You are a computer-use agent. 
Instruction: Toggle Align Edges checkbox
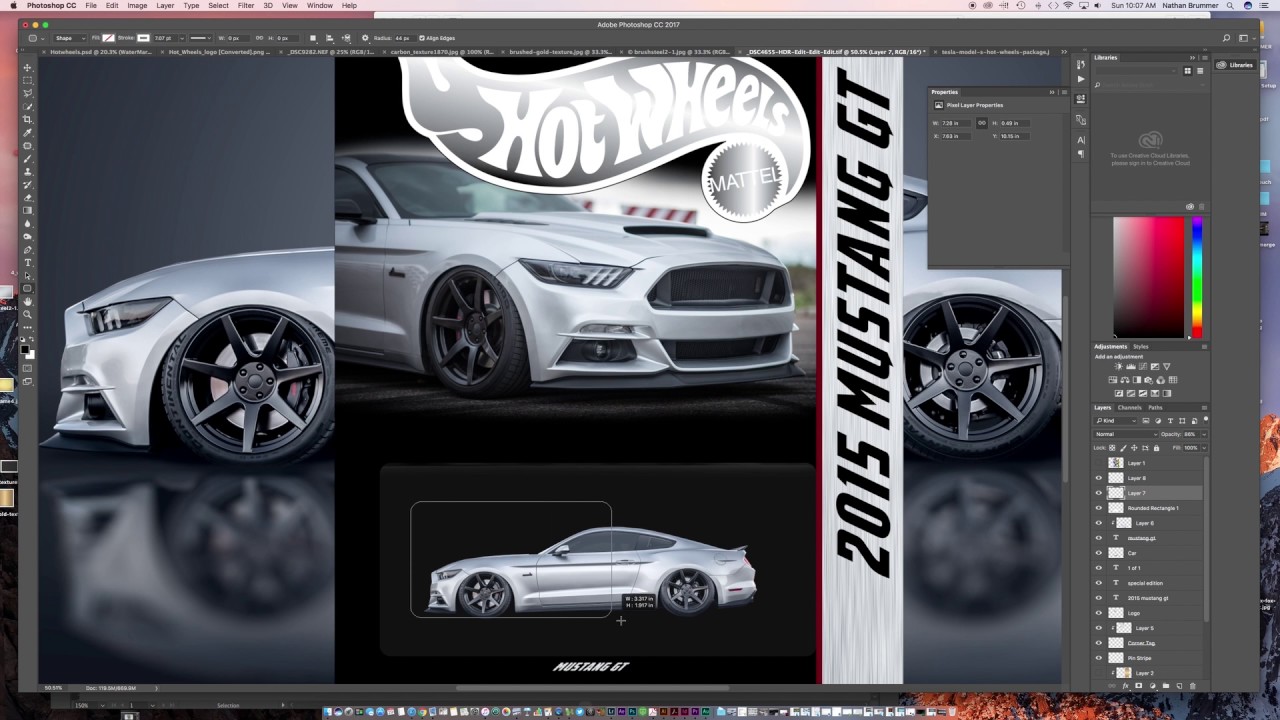[x=422, y=38]
